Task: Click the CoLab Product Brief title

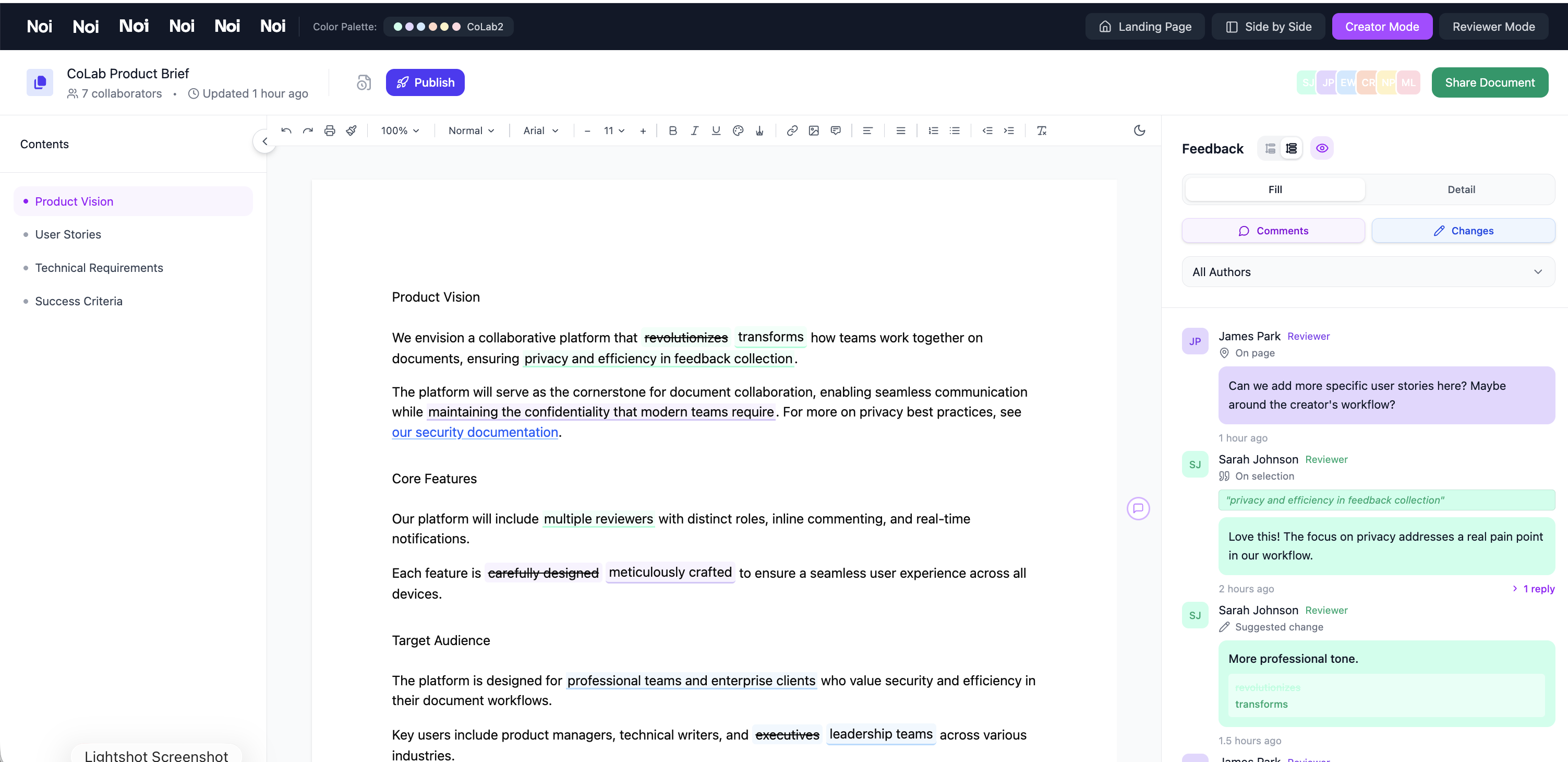Action: point(128,73)
